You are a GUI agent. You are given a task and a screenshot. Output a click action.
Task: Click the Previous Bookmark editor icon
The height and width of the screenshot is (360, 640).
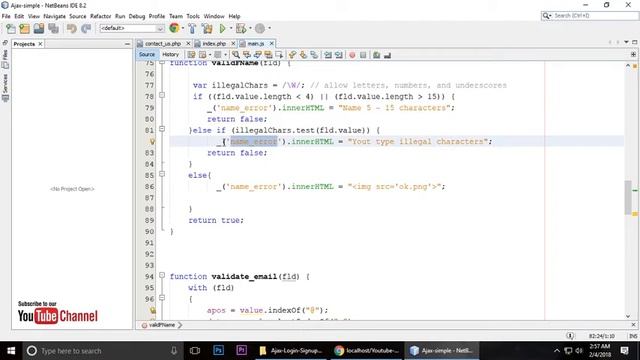point(292,55)
